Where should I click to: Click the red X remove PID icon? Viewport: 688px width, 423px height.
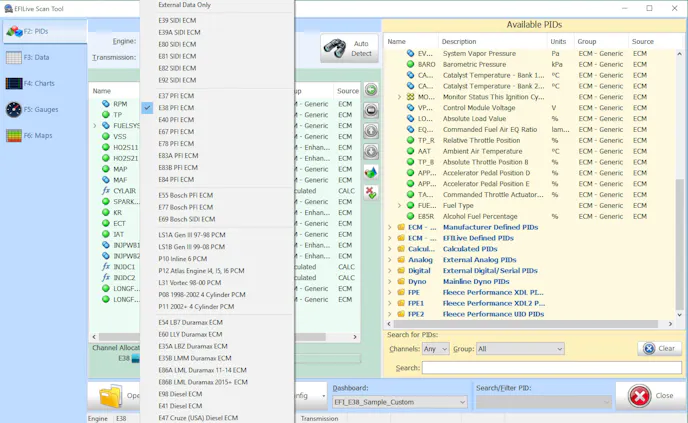click(371, 192)
